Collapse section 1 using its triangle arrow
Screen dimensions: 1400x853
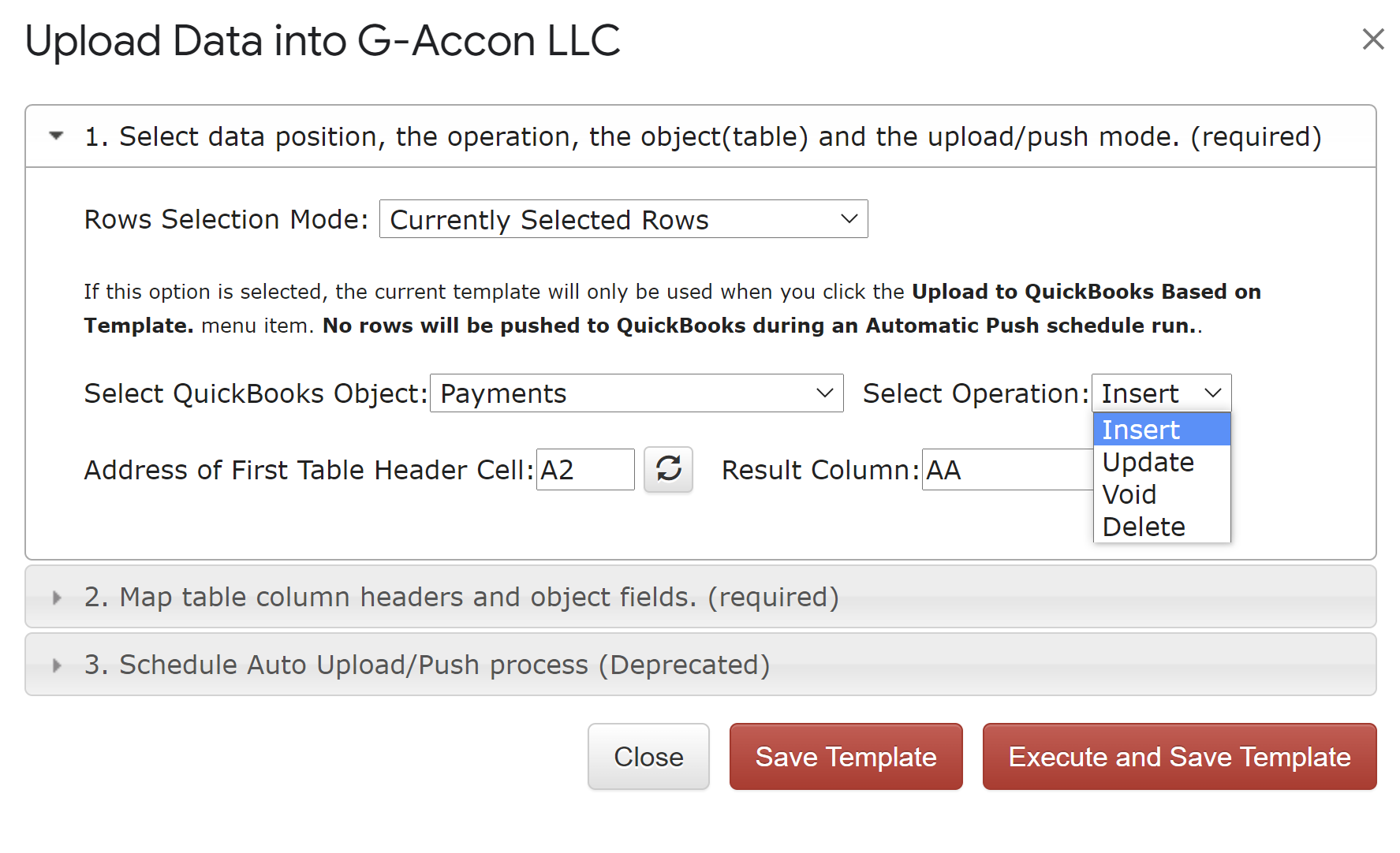pos(56,136)
